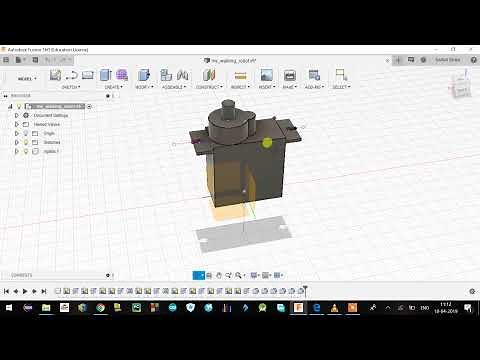
Task: Close the walking robot document tab
Action: click(387, 61)
